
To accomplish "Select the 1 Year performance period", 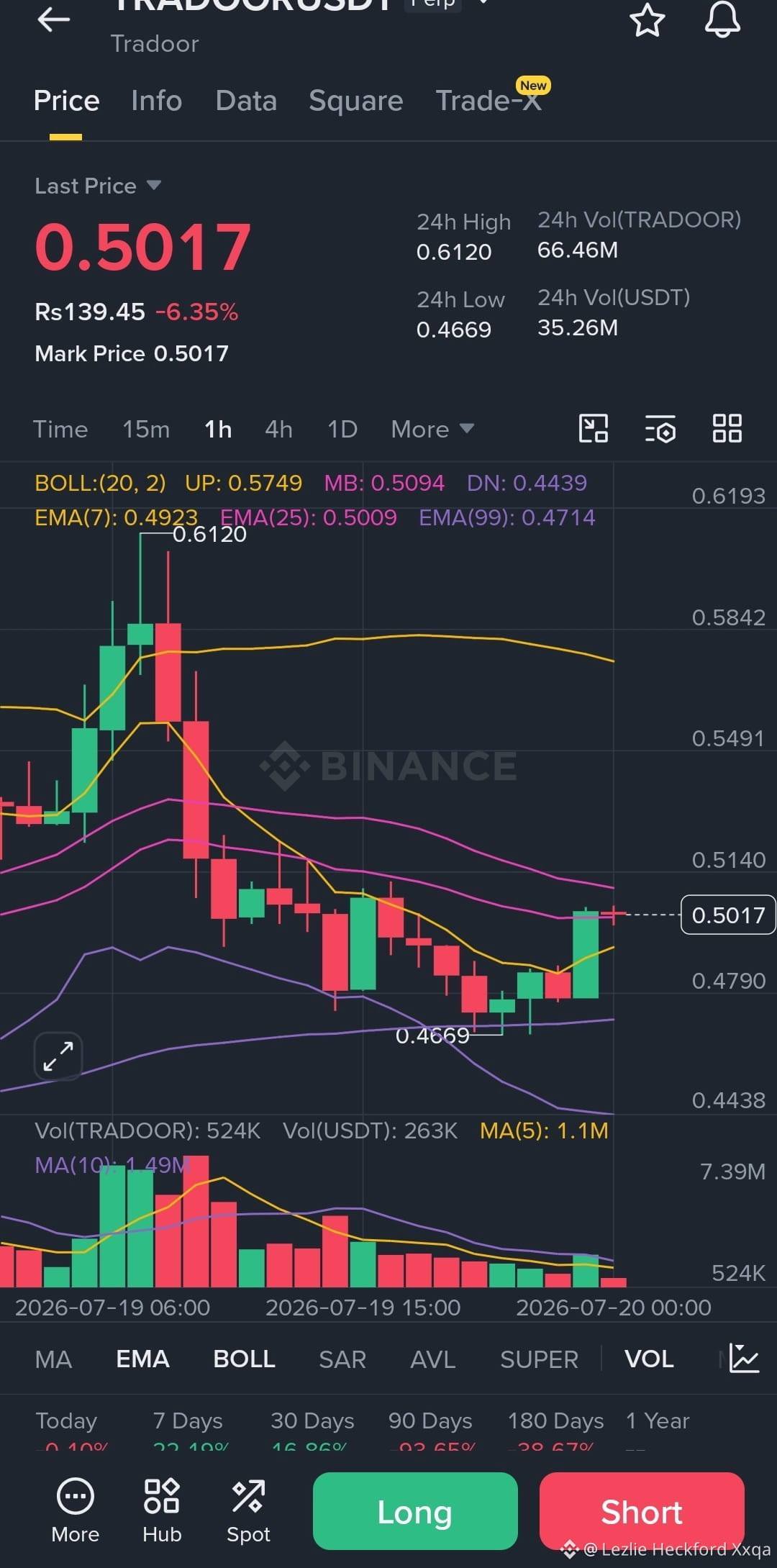I will [x=658, y=1421].
